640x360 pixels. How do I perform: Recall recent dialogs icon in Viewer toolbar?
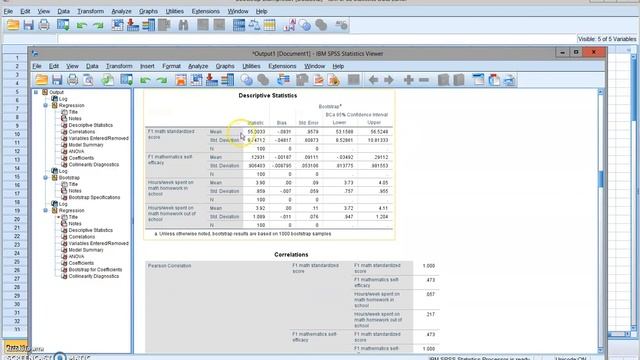127,80
